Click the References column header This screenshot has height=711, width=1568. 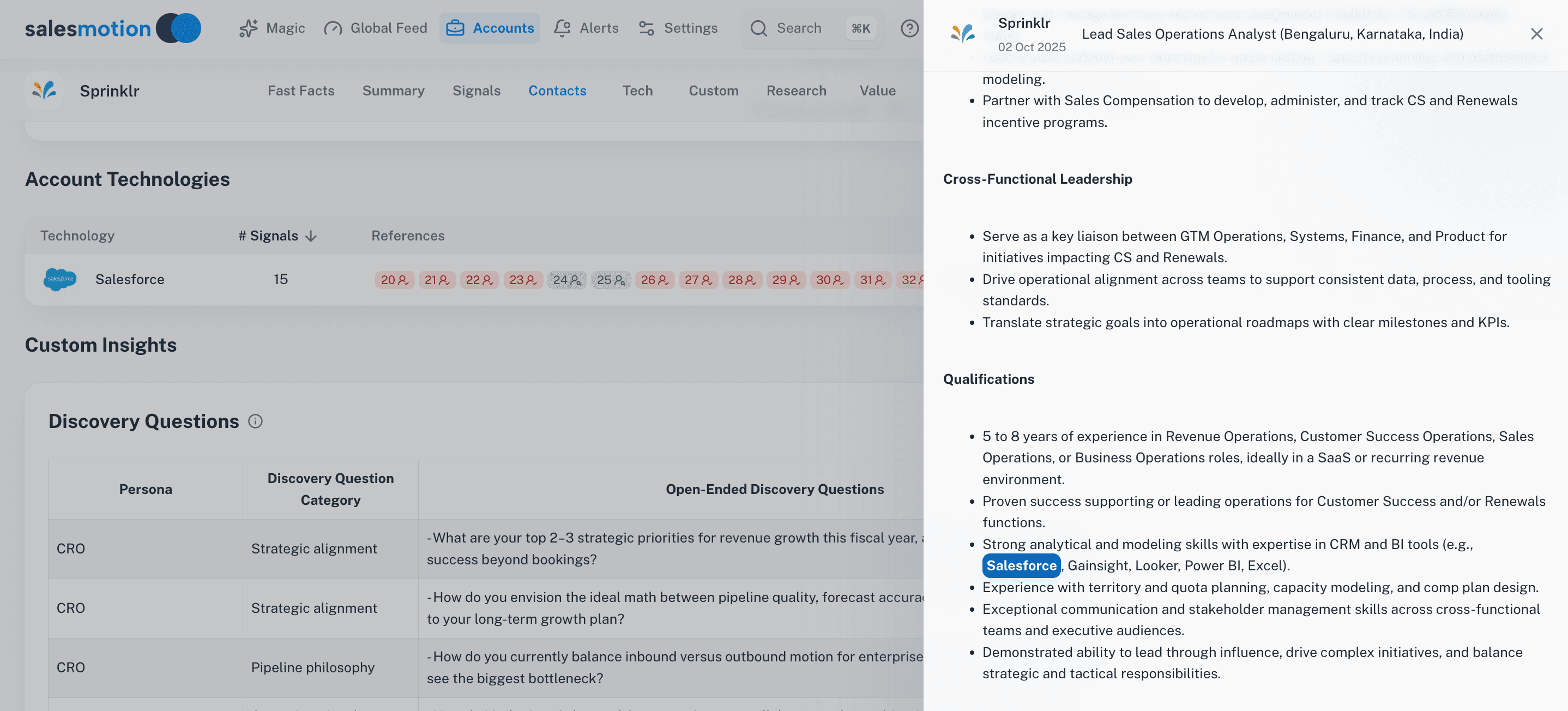[408, 236]
